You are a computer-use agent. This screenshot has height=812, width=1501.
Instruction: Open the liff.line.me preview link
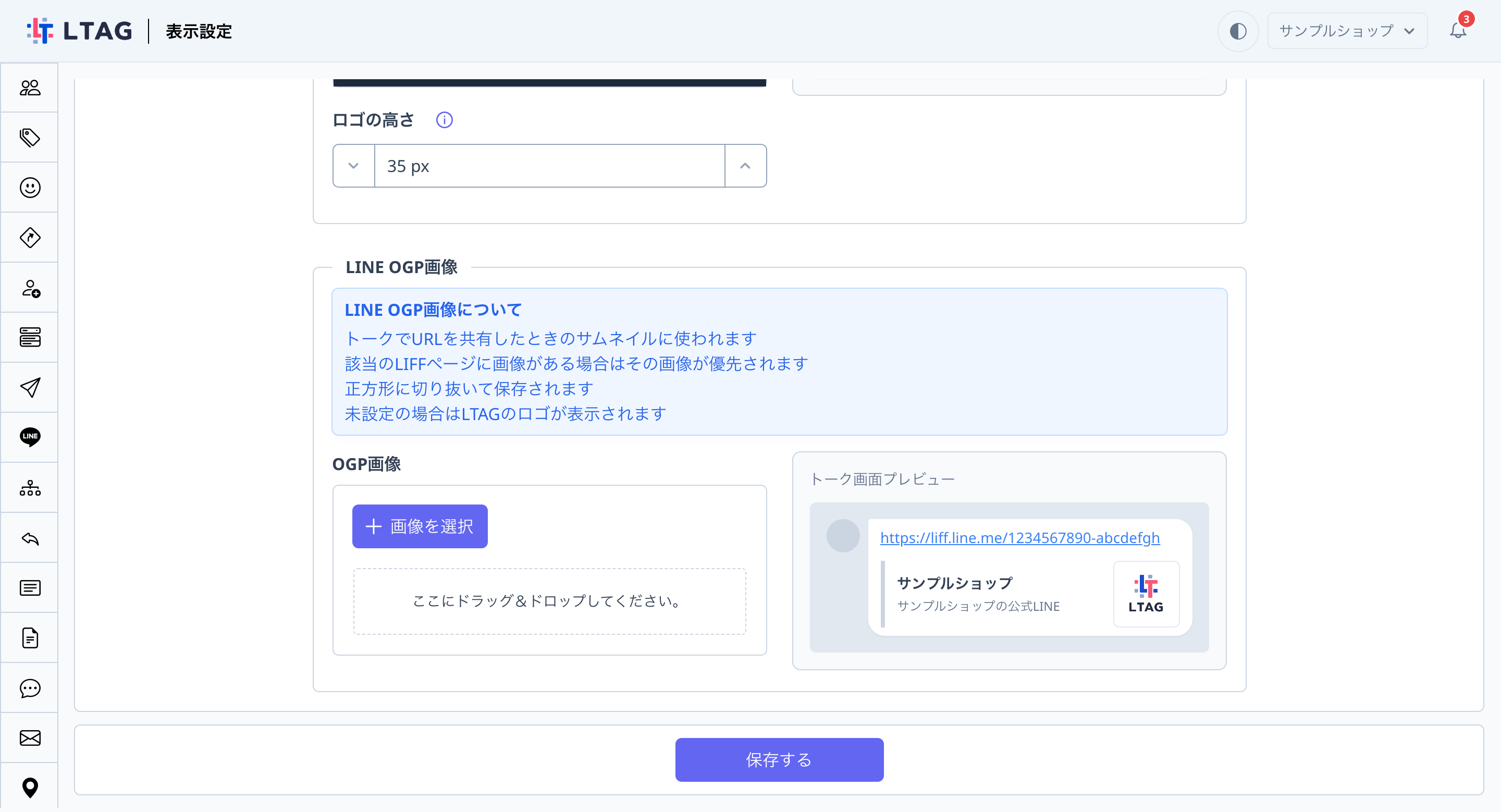click(1020, 538)
